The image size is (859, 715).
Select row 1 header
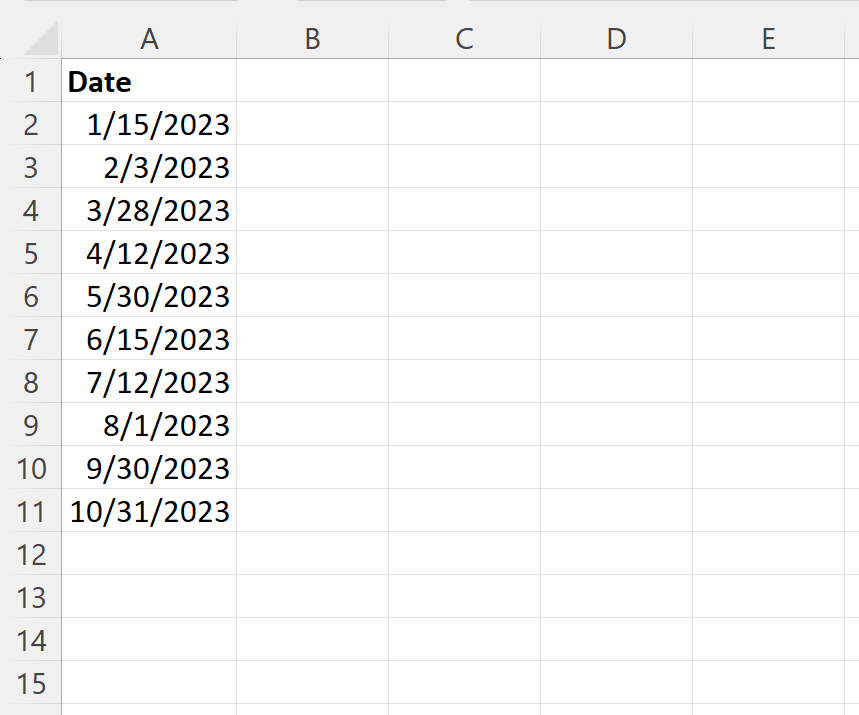pos(31,81)
